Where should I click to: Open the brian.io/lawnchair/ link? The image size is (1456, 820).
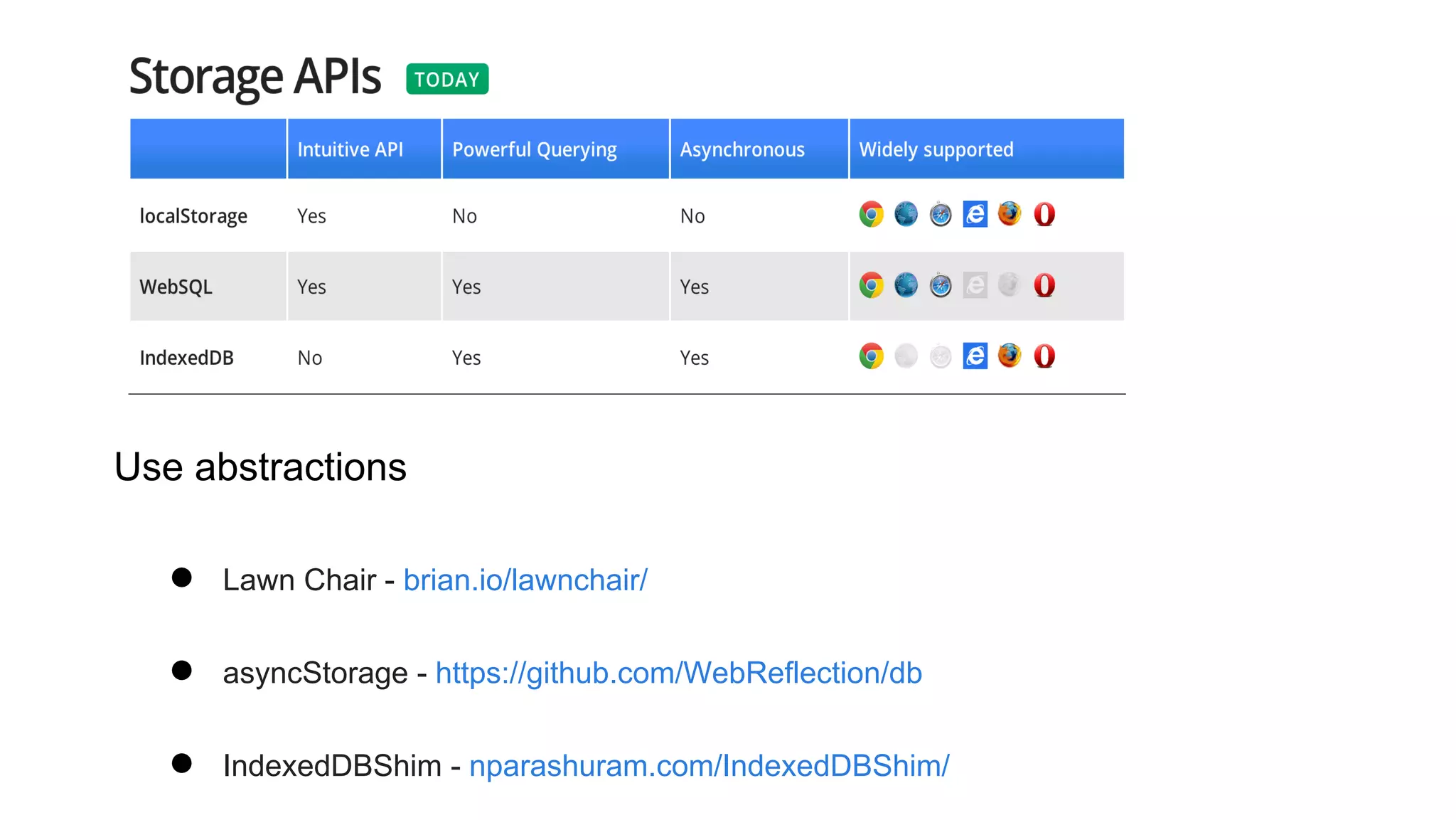pos(525,580)
